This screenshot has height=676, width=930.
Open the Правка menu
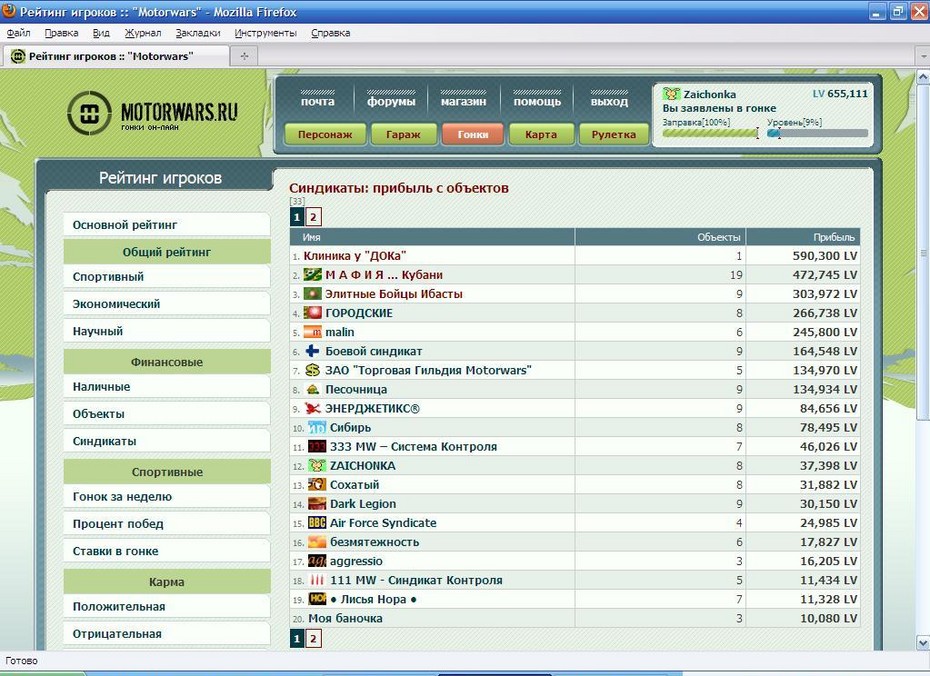coord(62,33)
